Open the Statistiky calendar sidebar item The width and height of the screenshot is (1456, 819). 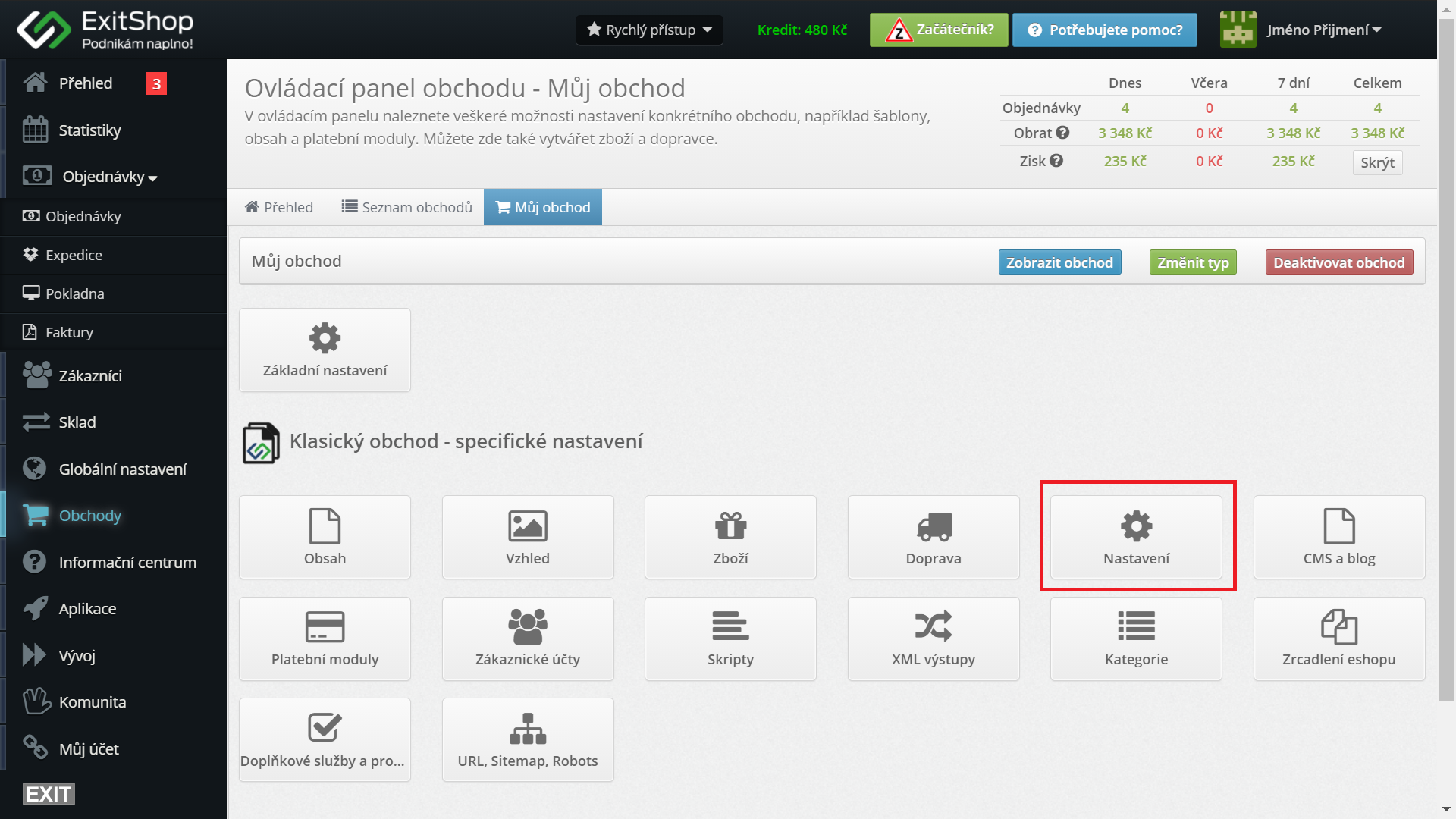(89, 130)
